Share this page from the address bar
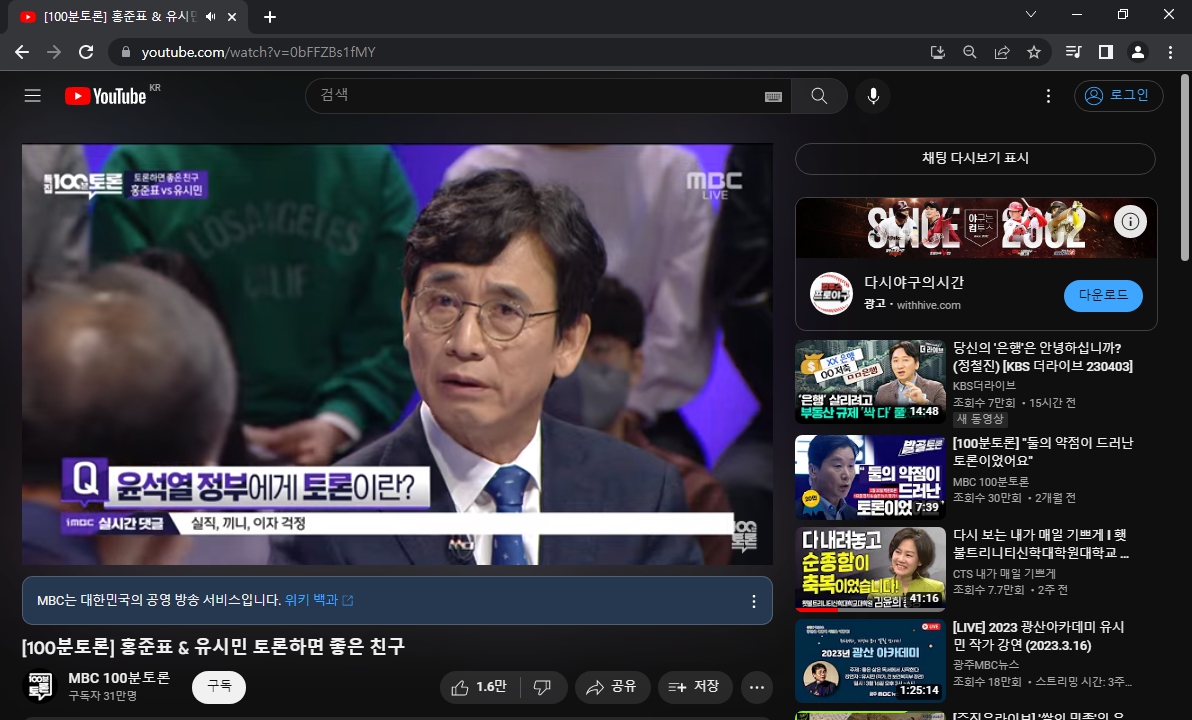1192x720 pixels. pos(1002,52)
